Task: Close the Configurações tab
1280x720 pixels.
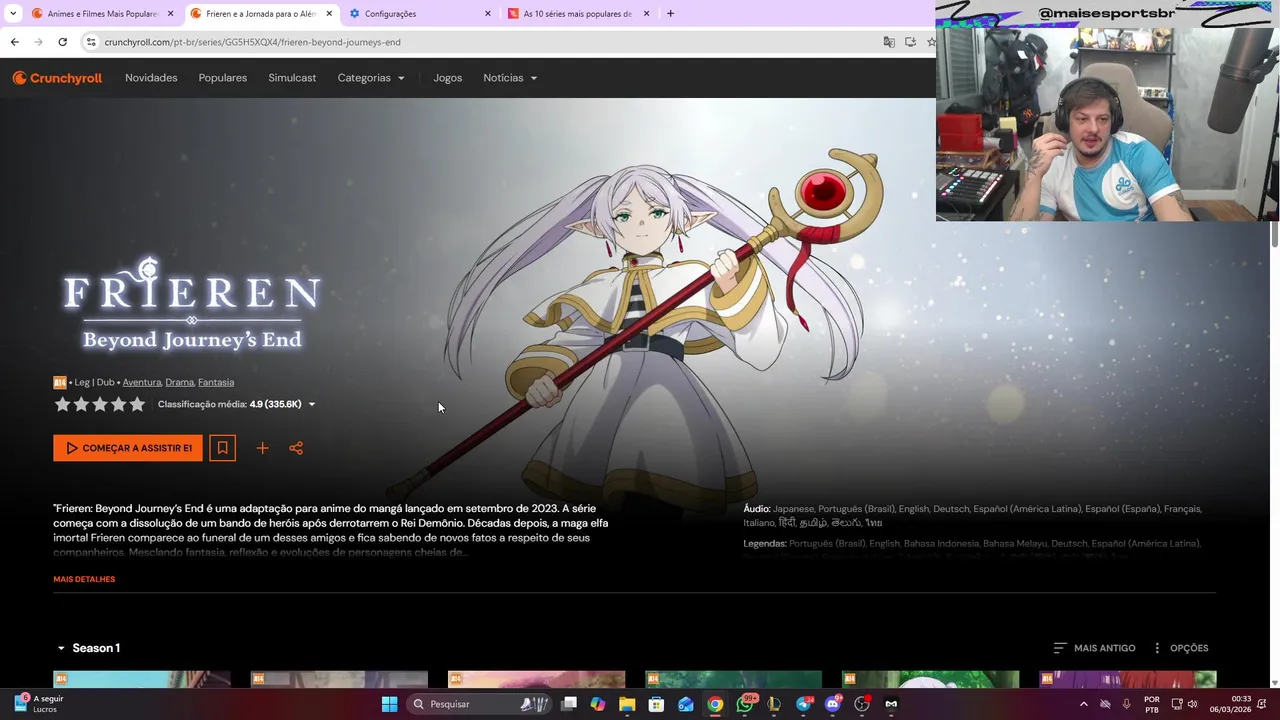Action: point(488,13)
